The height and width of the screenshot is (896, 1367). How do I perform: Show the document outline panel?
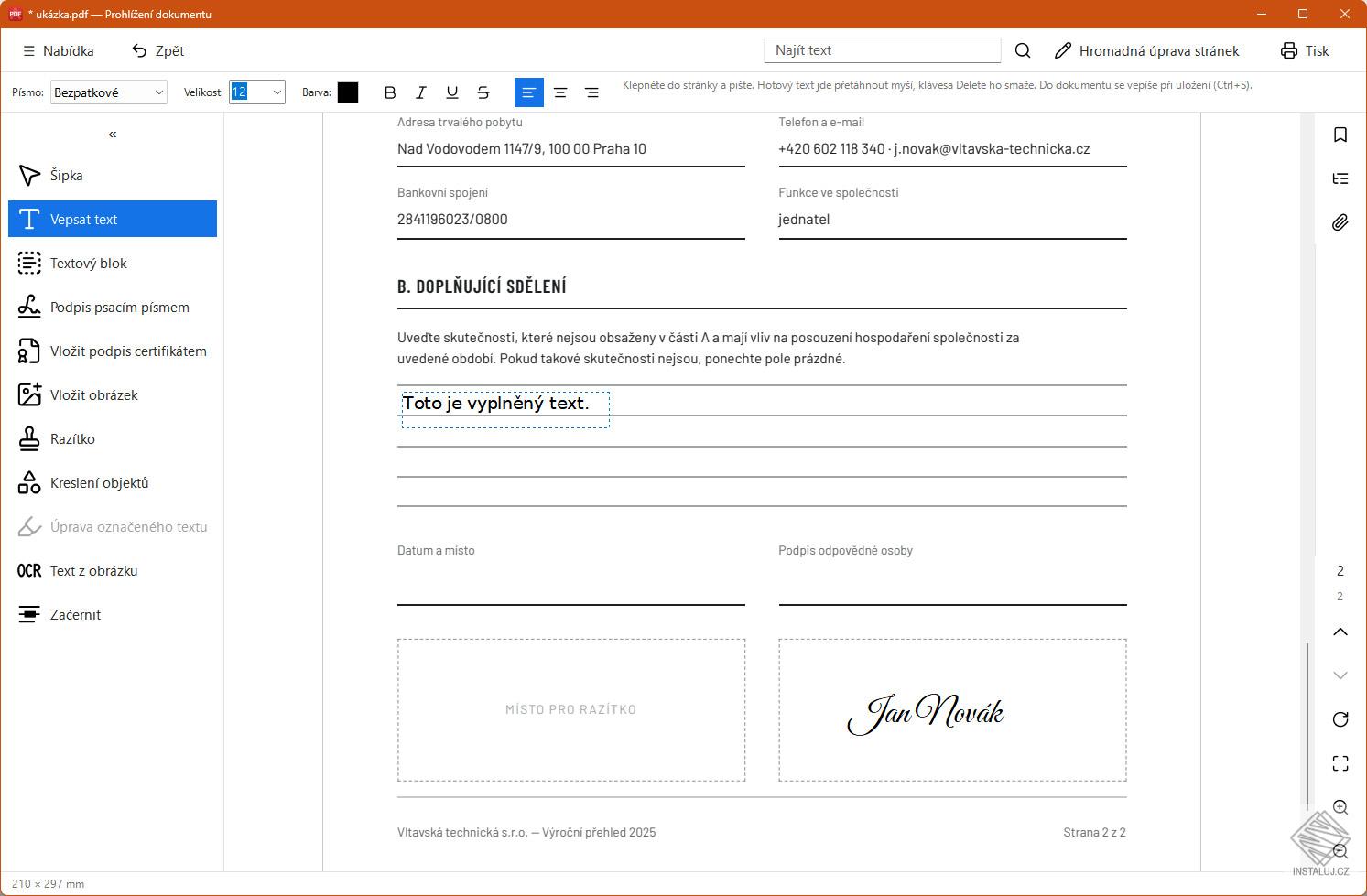point(1340,178)
